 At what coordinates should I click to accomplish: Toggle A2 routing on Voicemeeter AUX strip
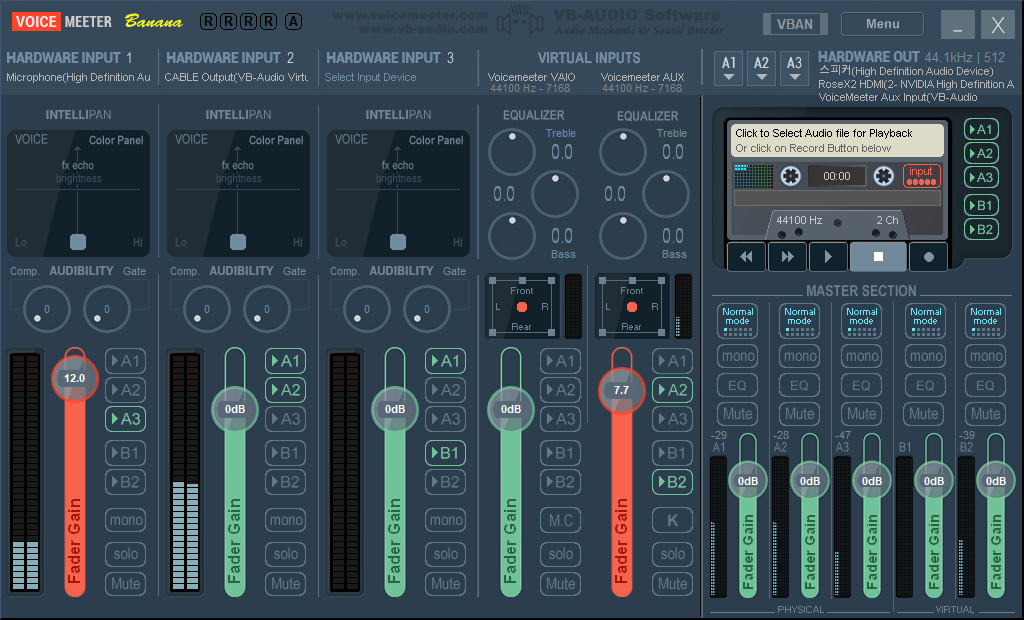[672, 390]
